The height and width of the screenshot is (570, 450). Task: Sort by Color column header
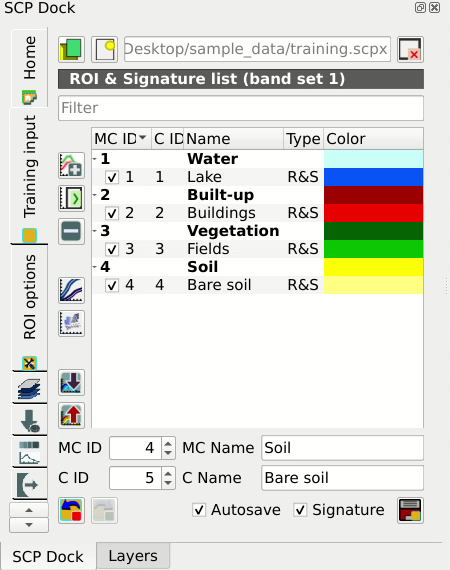[x=373, y=139]
